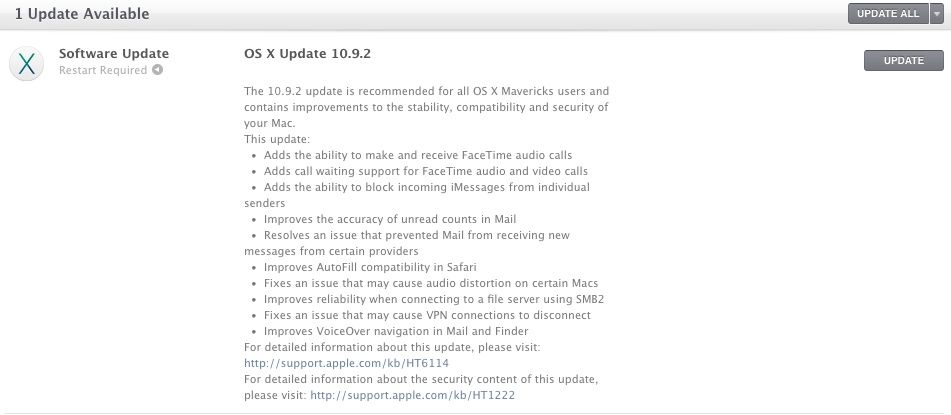Viewport: 951px width, 415px height.
Task: Click the UPDATE ALL button
Action: [888, 13]
